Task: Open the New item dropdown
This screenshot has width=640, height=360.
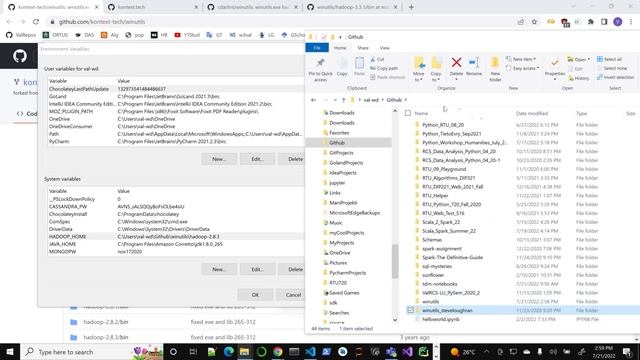Action: 521,59
